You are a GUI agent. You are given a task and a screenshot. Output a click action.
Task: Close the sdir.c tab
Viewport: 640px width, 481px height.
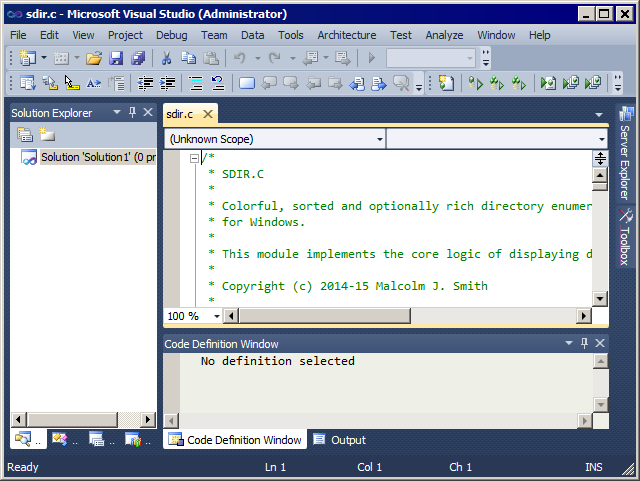[208, 114]
